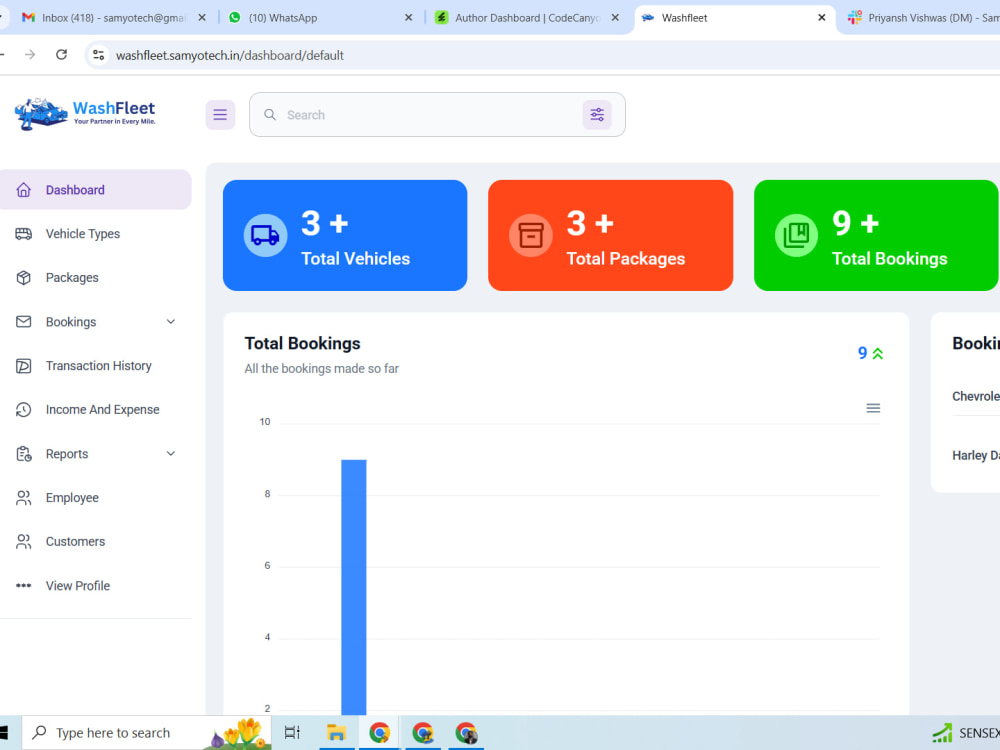
Task: Open Transaction History menu item
Action: [x=96, y=366]
